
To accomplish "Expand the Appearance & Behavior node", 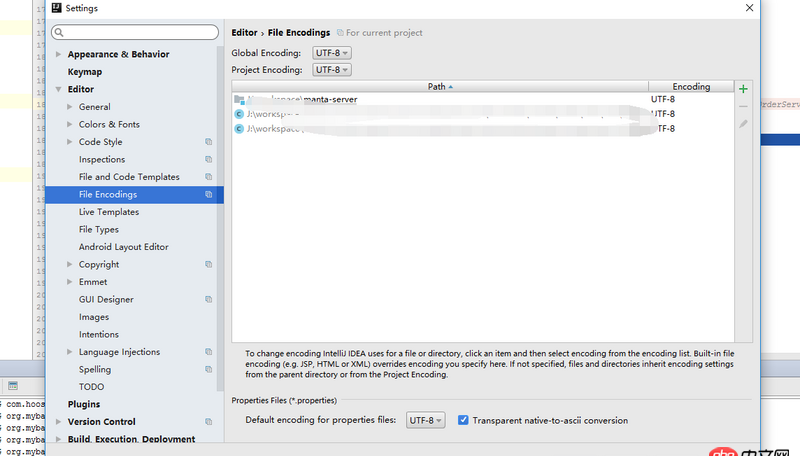I will click(x=58, y=54).
